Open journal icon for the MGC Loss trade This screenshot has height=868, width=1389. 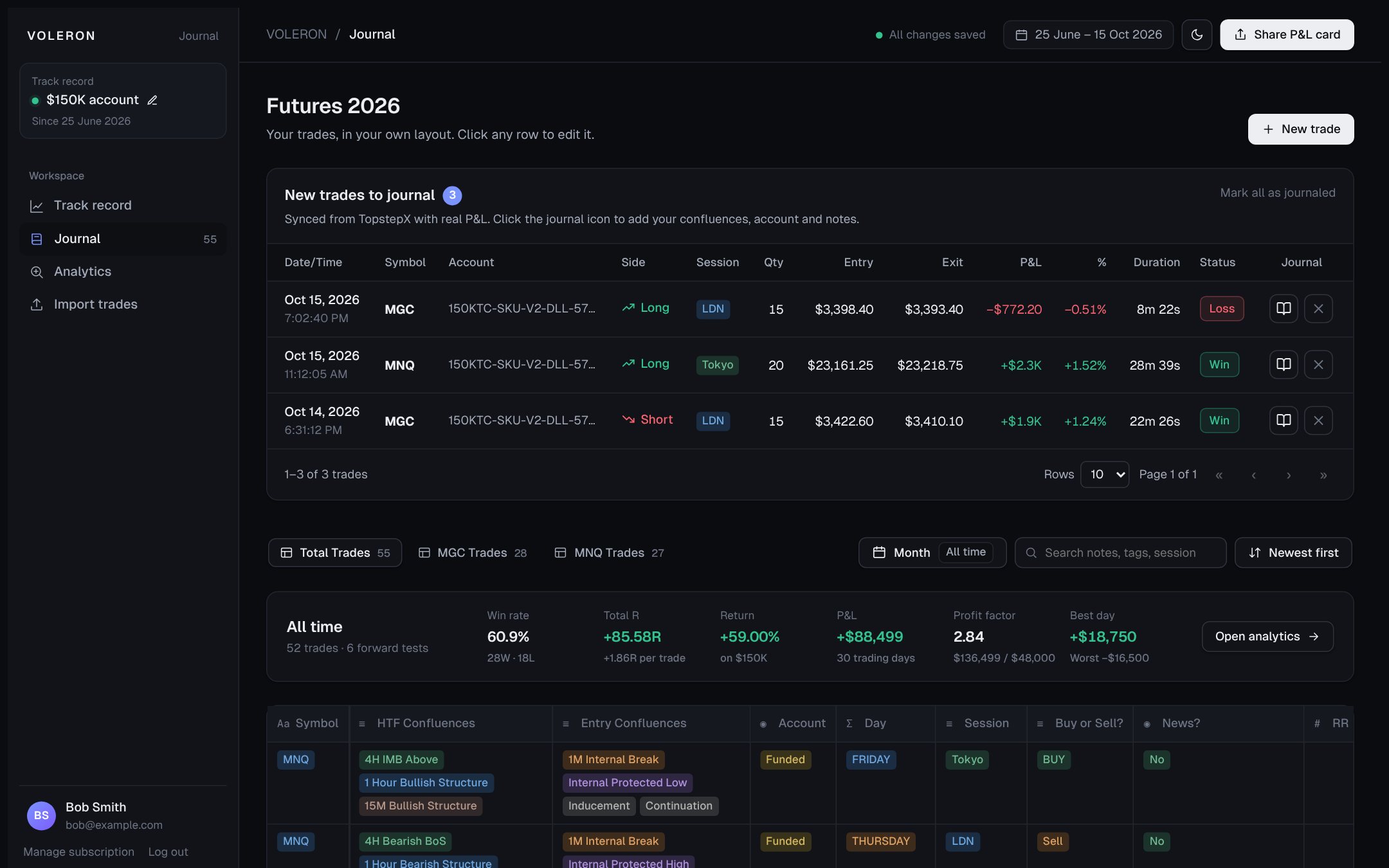point(1284,309)
